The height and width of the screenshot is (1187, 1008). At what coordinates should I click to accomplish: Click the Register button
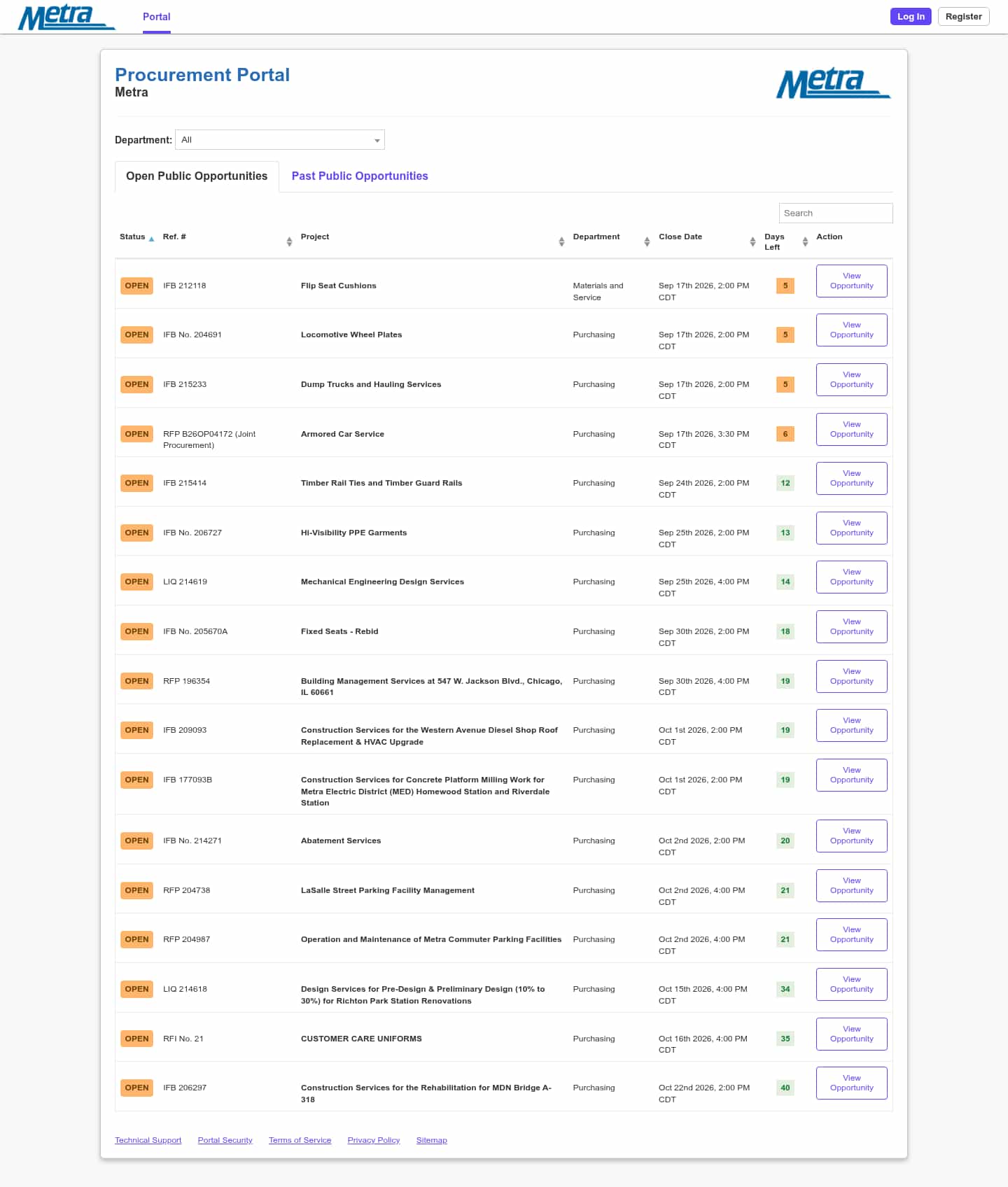coord(964,17)
